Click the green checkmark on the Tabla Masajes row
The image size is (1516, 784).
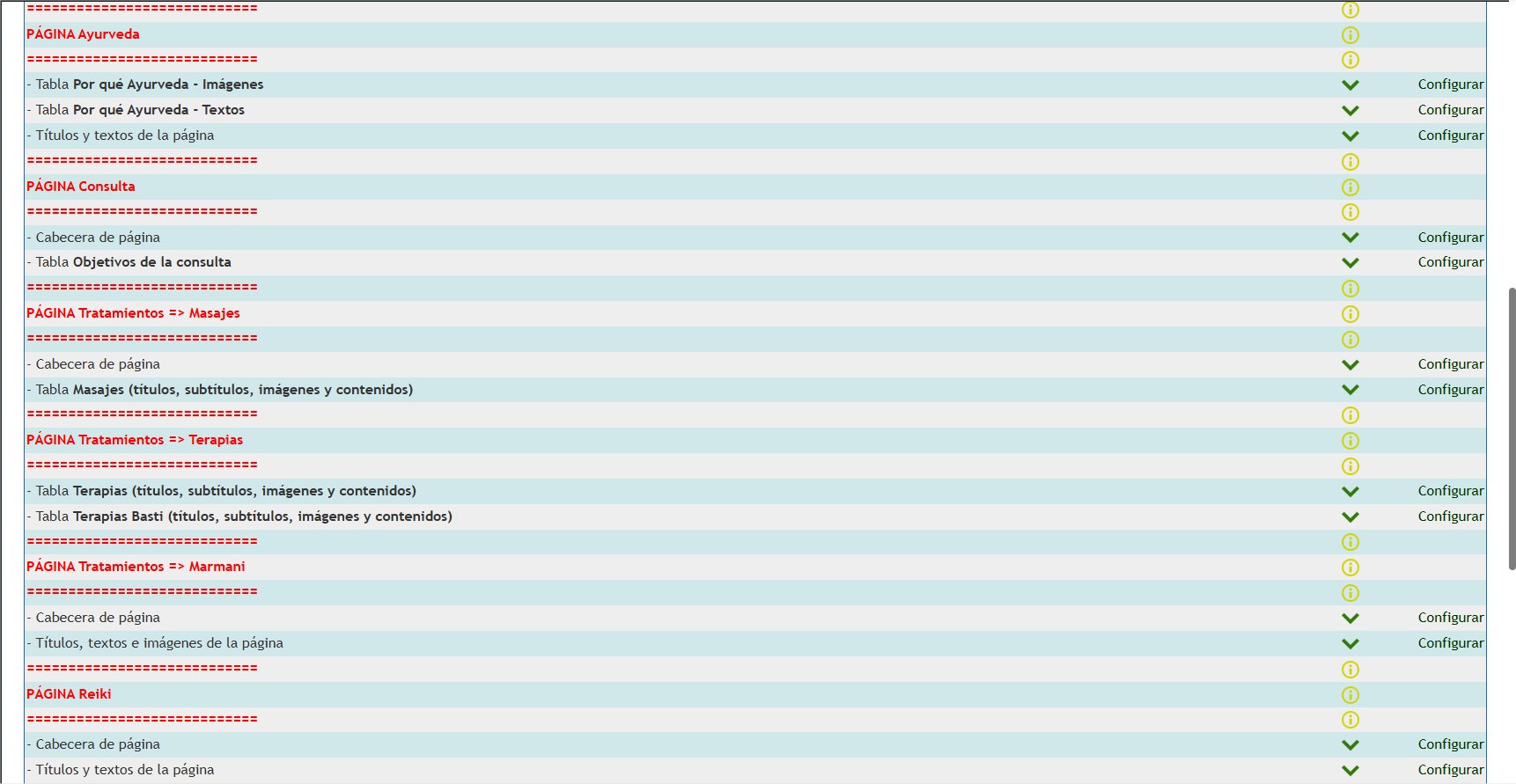(1350, 390)
